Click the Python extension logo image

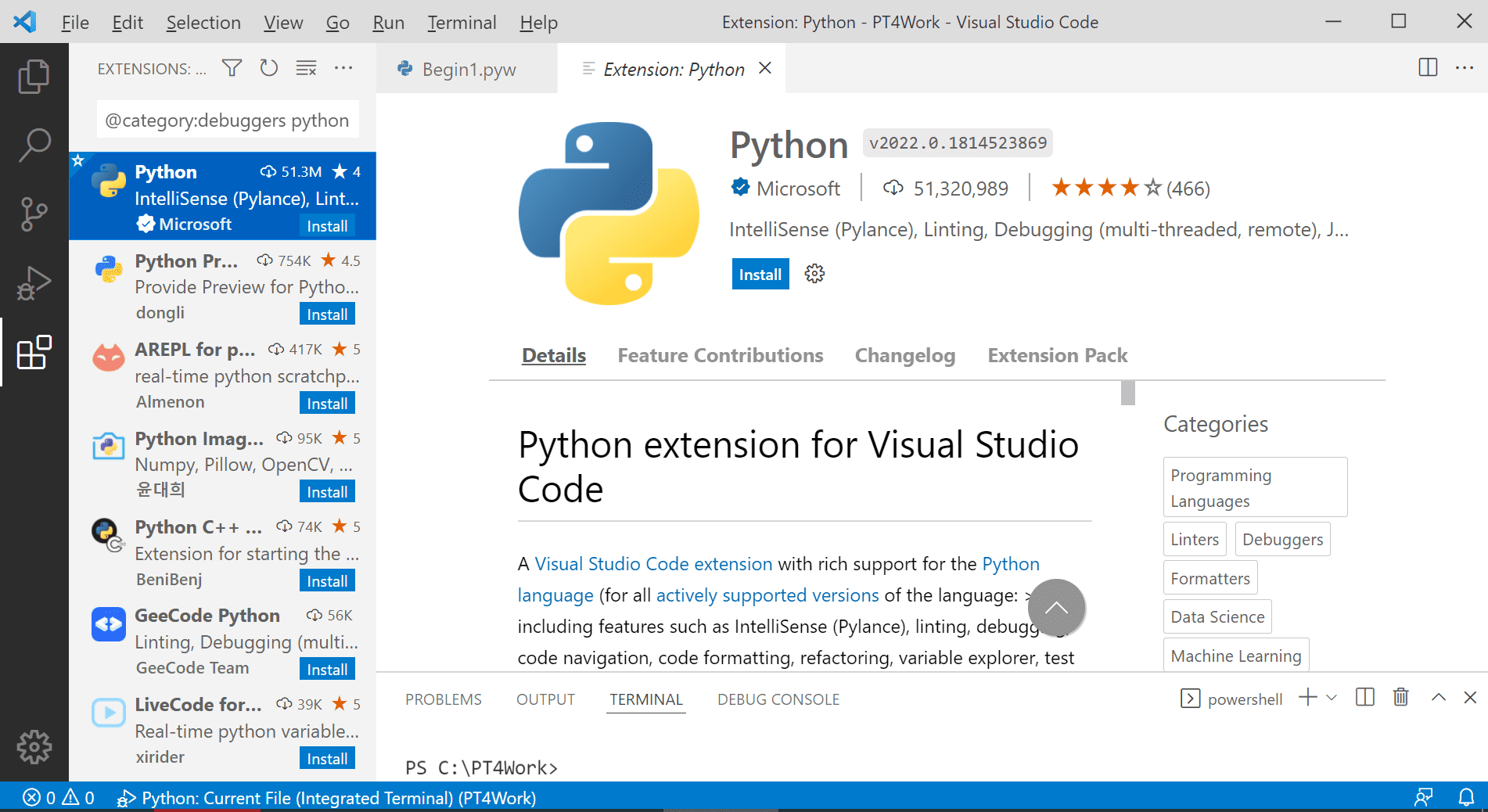(x=609, y=213)
